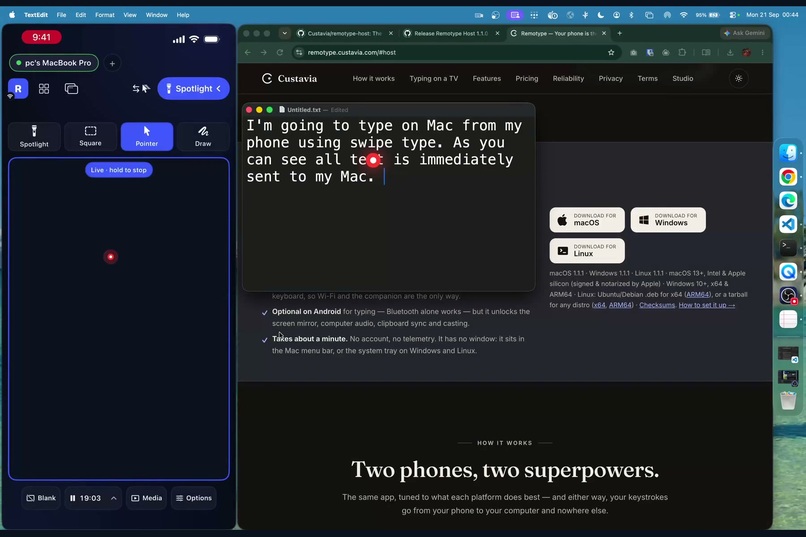Open the Pricing nav link
806x537 pixels.
tap(527, 79)
